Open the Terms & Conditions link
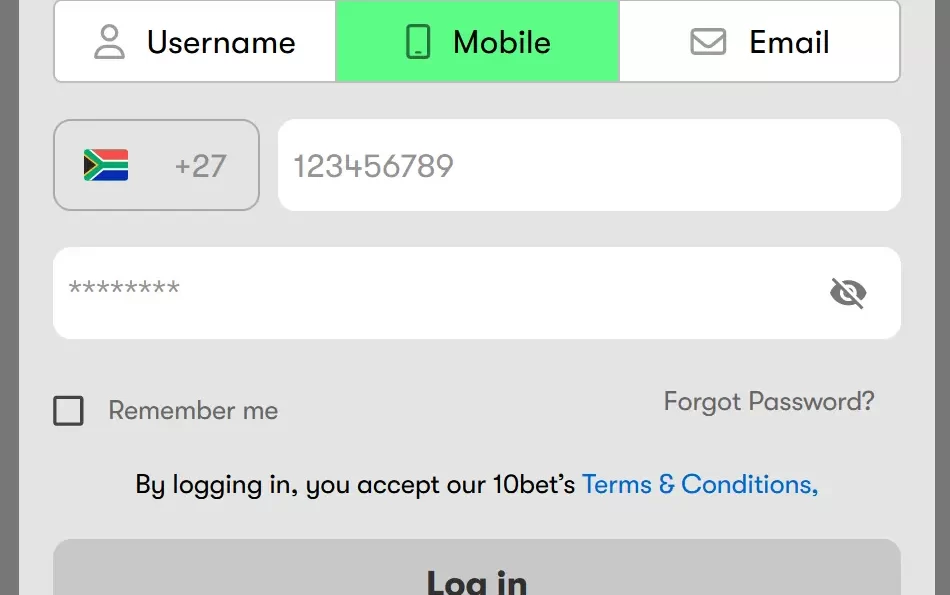Screen dimensions: 950x595 tap(699, 485)
